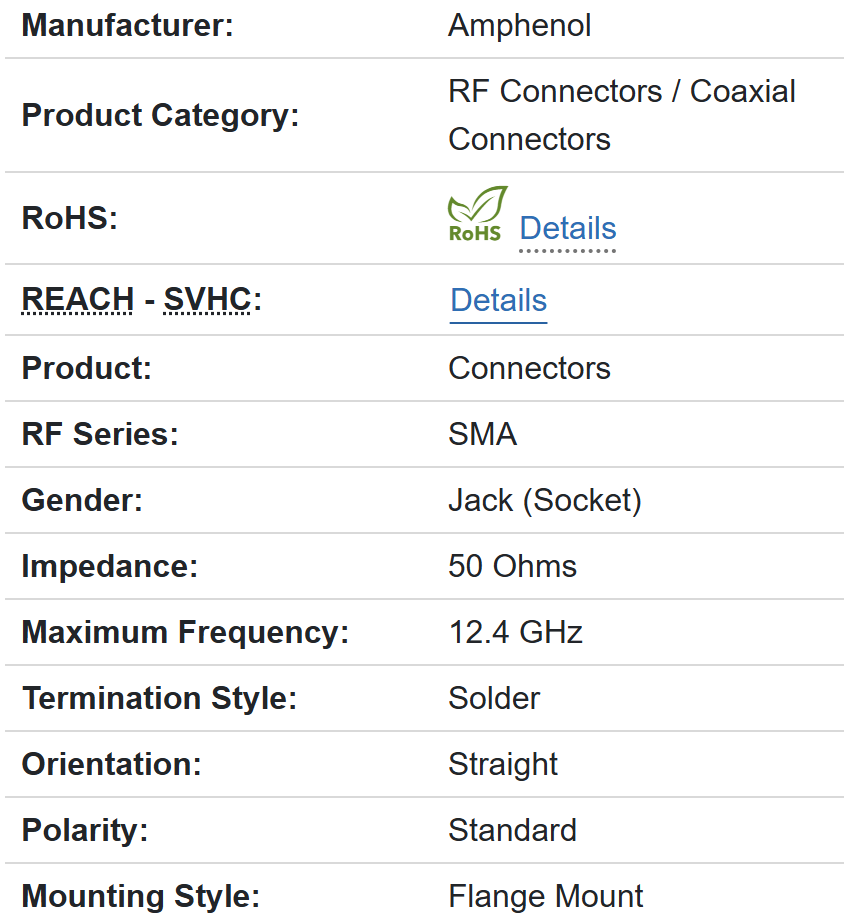Click the green RoHS leaf icon
The height and width of the screenshot is (922, 844).
(477, 213)
